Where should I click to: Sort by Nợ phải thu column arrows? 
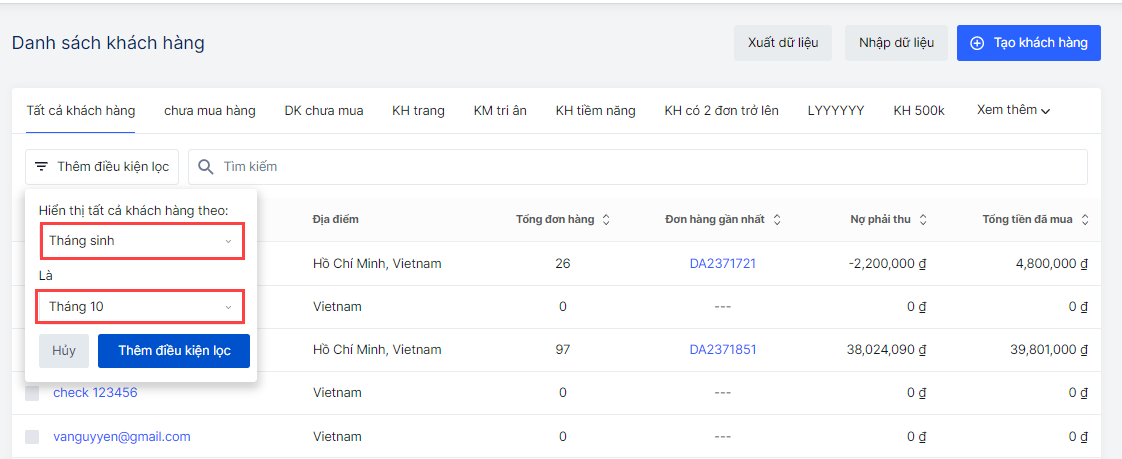(923, 220)
